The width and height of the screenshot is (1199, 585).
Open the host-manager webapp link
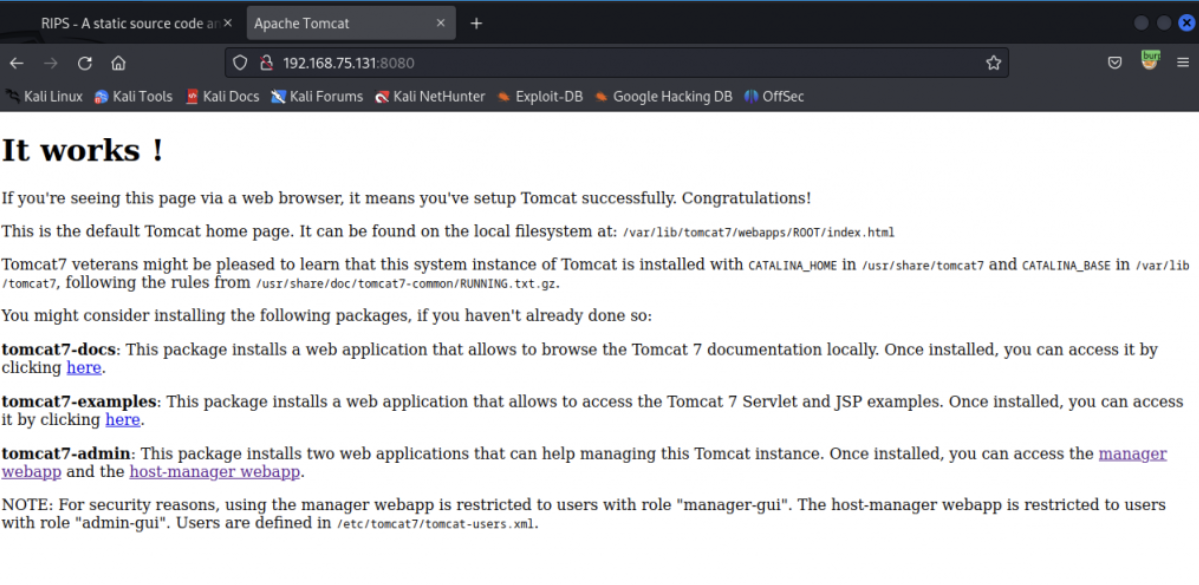pos(214,472)
